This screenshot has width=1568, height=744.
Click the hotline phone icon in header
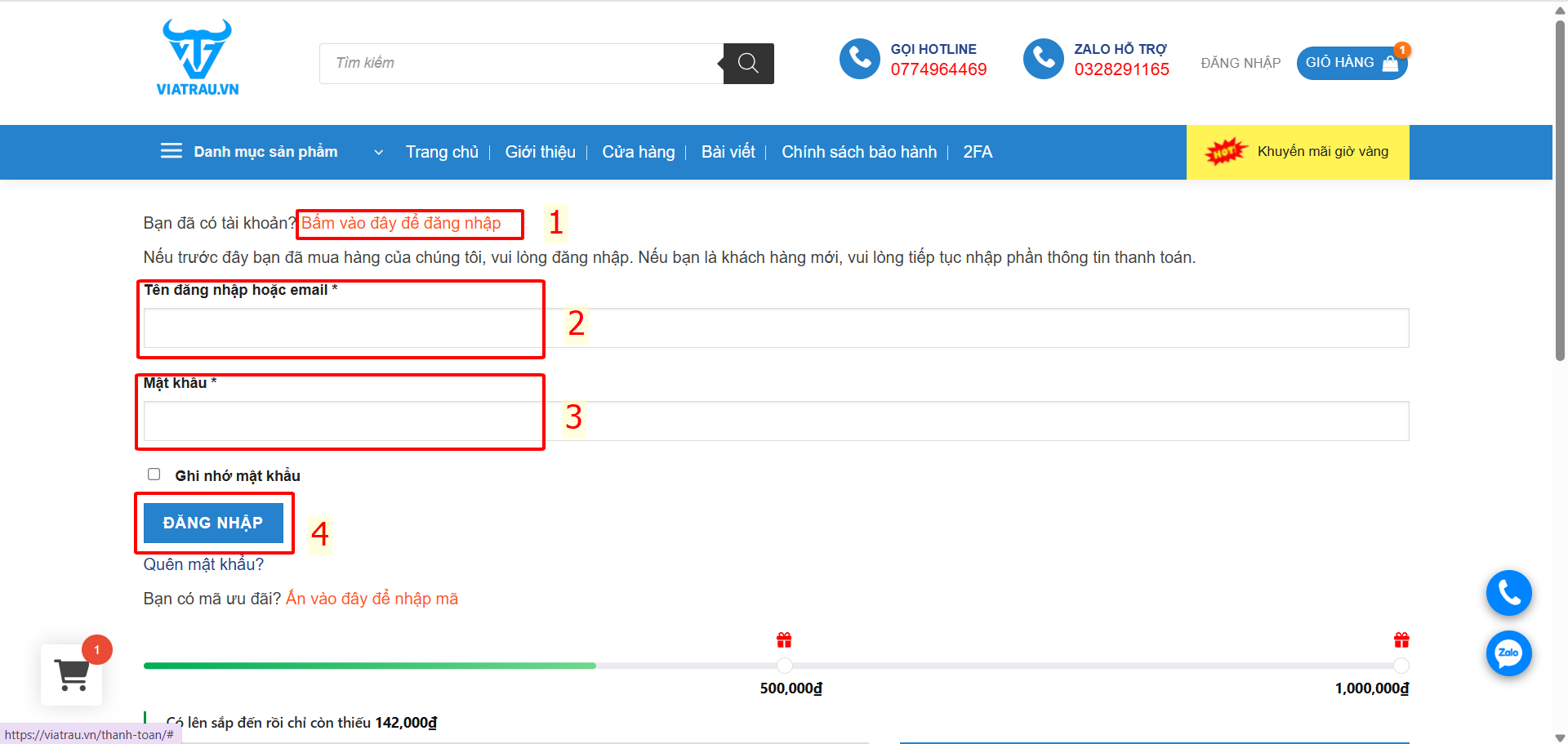859,59
